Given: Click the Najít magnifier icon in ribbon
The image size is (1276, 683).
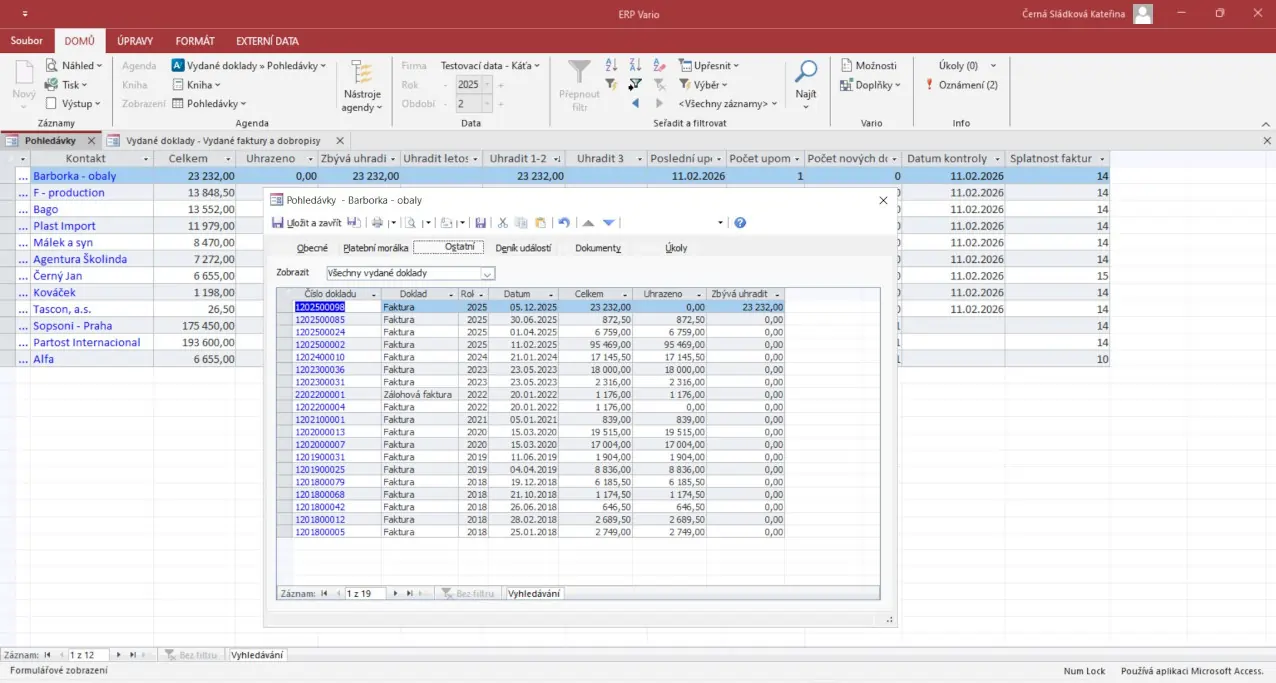Looking at the screenshot, I should [805, 72].
